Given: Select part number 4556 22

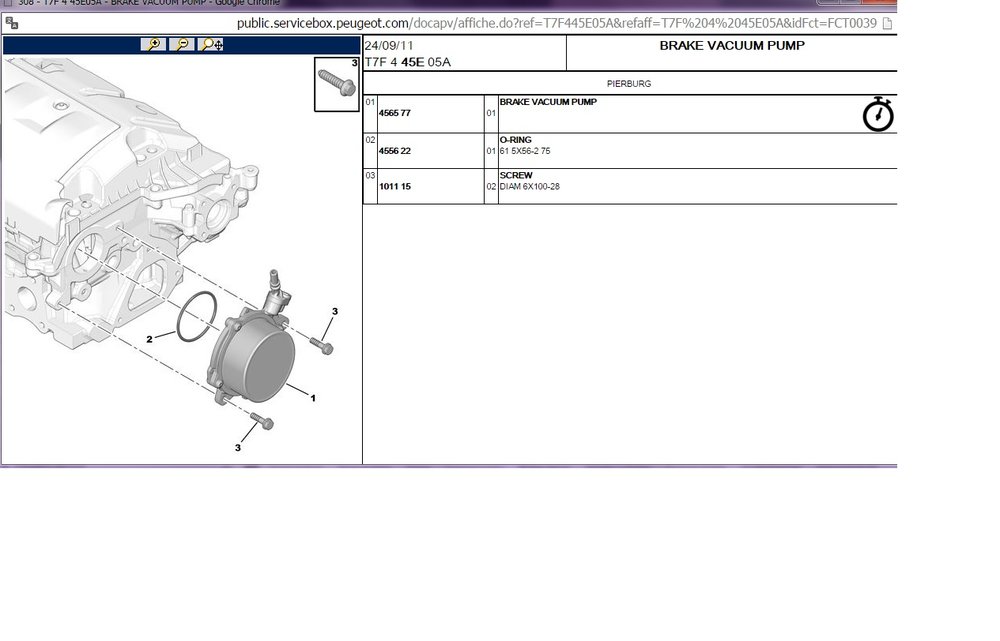Looking at the screenshot, I should [395, 151].
